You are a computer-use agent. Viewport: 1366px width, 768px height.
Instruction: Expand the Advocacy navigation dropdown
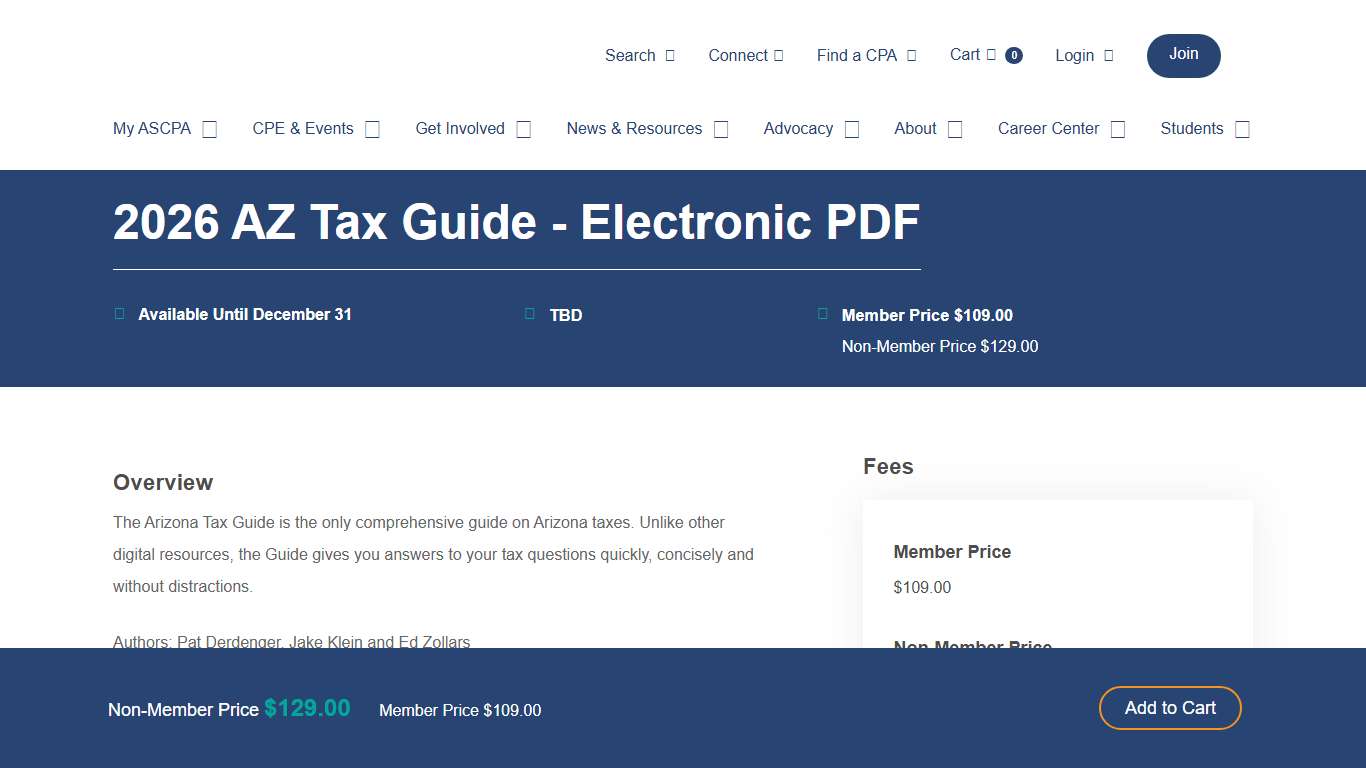point(851,128)
